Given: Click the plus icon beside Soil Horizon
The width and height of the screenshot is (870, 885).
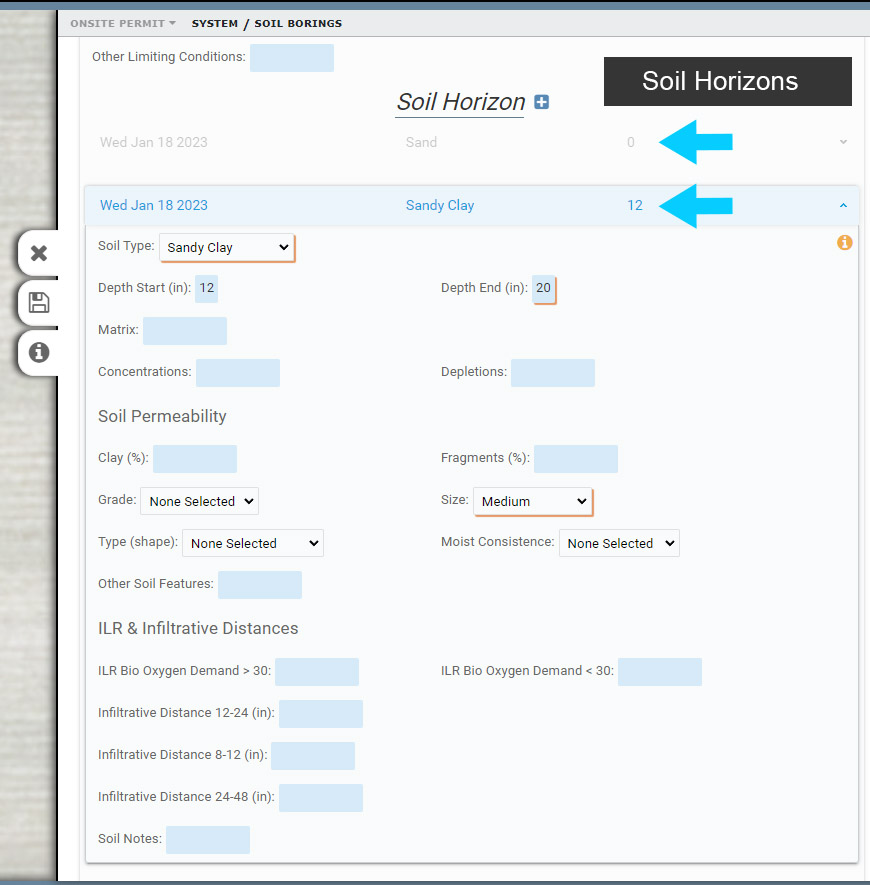Looking at the screenshot, I should click(x=541, y=102).
